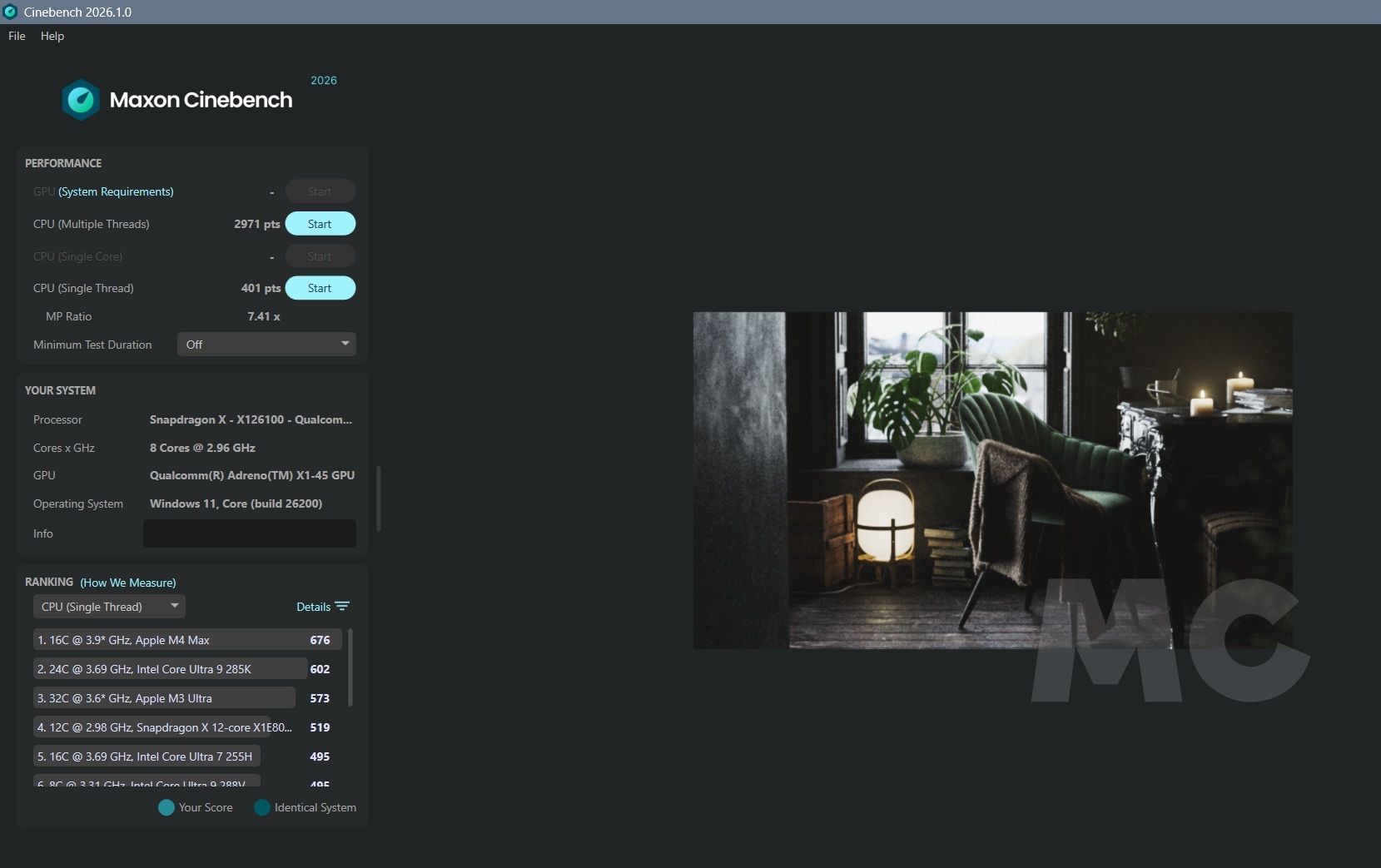Click the YOUR SYSTEM section heading
Screen dimensions: 1381x868
[x=60, y=390]
